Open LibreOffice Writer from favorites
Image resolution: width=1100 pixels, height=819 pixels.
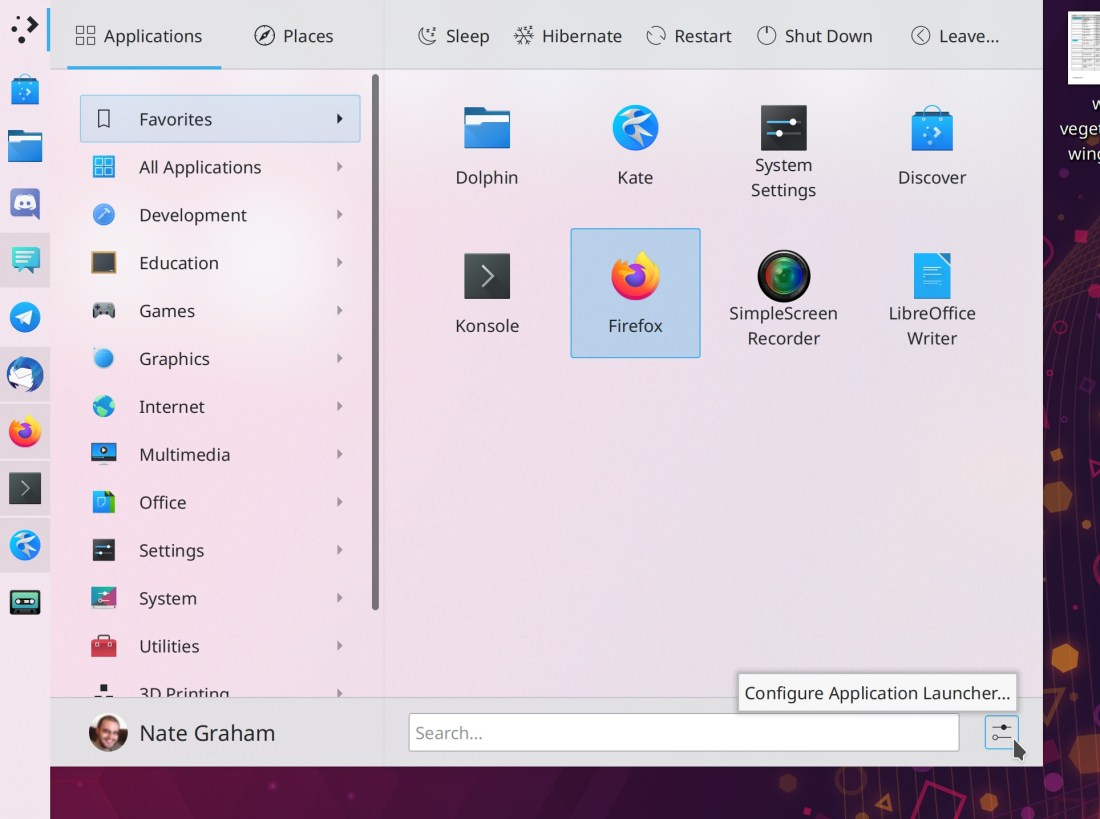coord(931,294)
